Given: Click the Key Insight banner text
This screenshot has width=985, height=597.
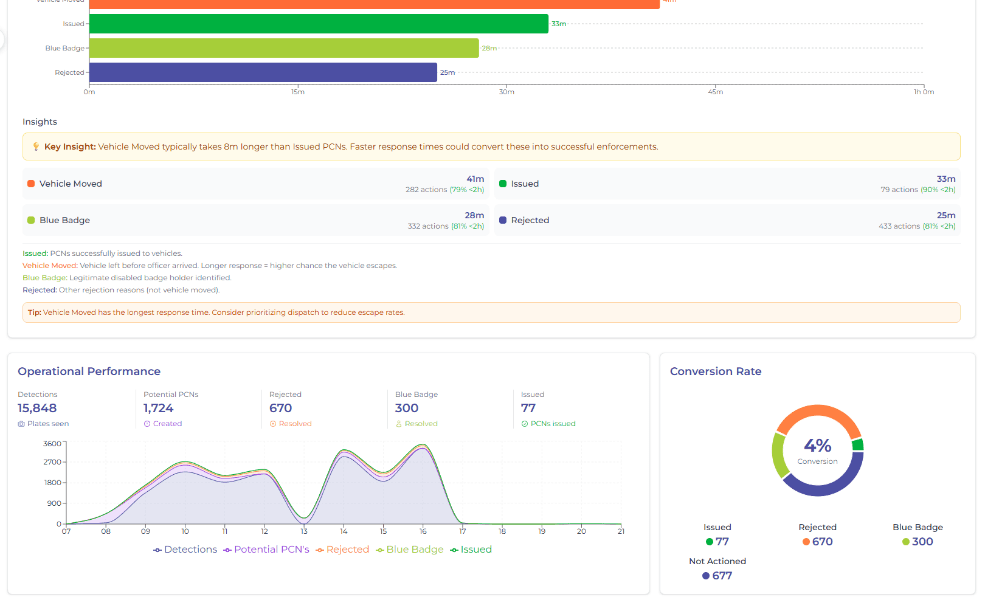Looking at the screenshot, I should [x=351, y=147].
